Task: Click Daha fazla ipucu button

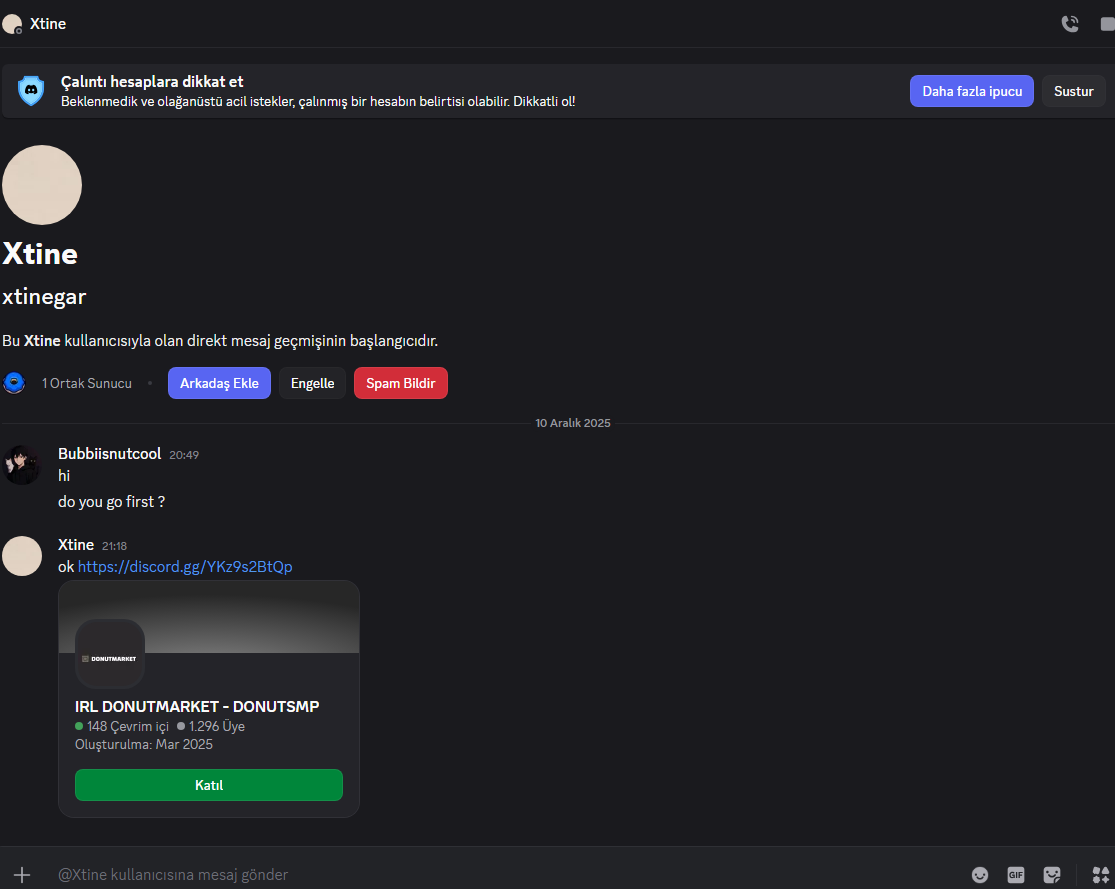Action: 972,91
